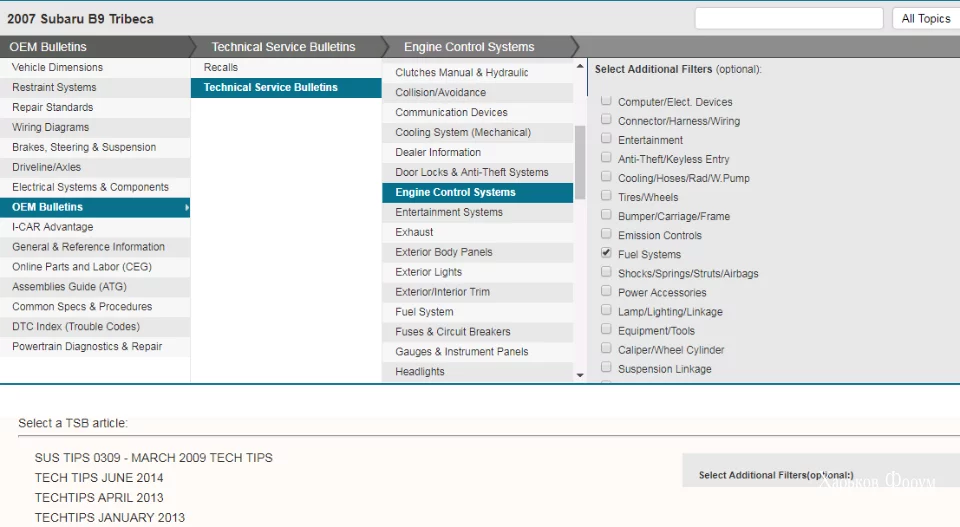Viewport: 960px width, 527px height.
Task: Tick the Equipment/Tools checkbox
Action: point(606,329)
